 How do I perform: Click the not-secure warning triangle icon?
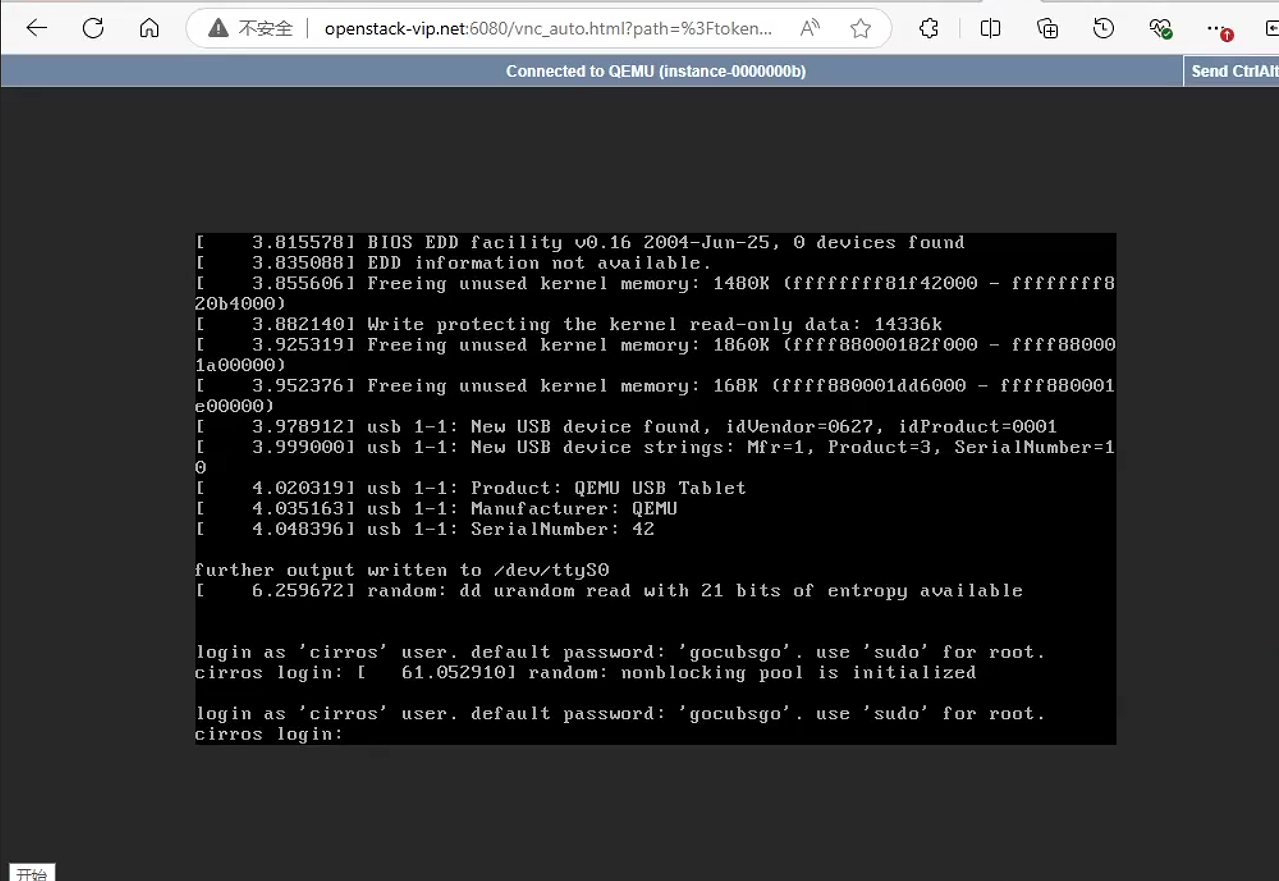218,29
